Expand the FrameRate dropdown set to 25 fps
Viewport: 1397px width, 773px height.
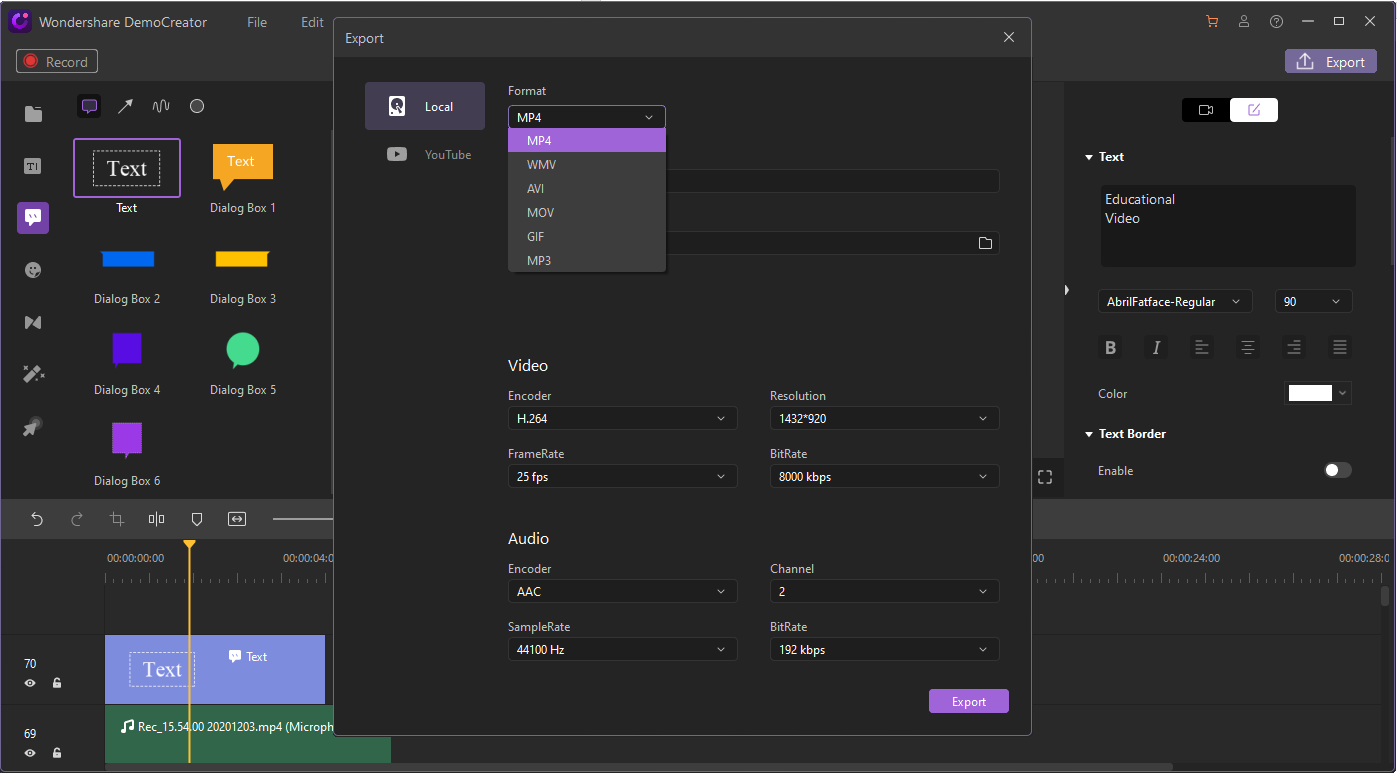(622, 477)
